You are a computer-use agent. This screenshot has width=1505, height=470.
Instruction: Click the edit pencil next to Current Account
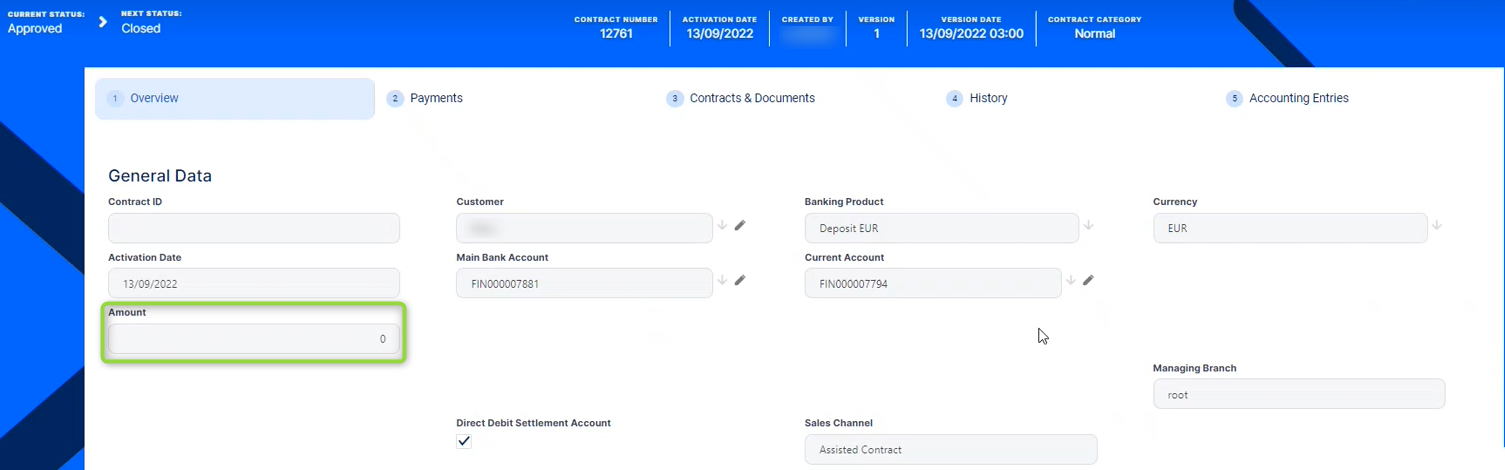pyautogui.click(x=1088, y=281)
